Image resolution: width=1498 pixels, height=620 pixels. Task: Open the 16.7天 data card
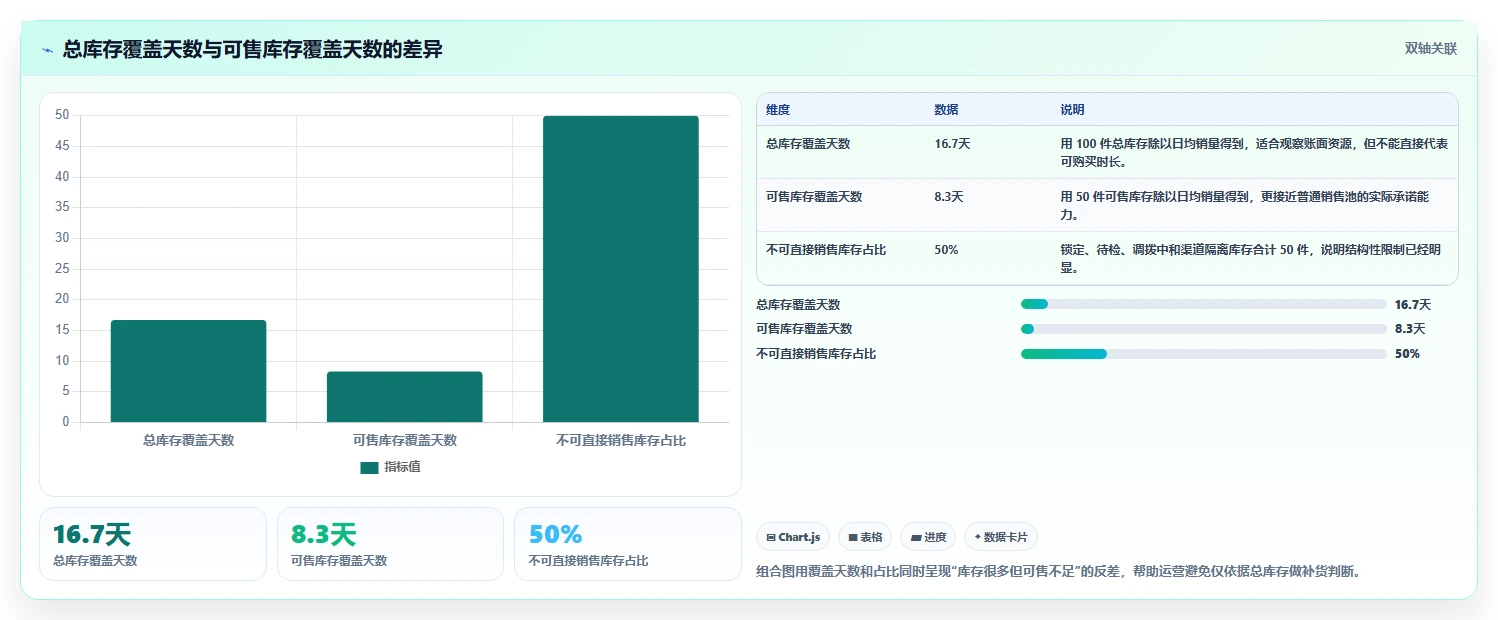[153, 544]
